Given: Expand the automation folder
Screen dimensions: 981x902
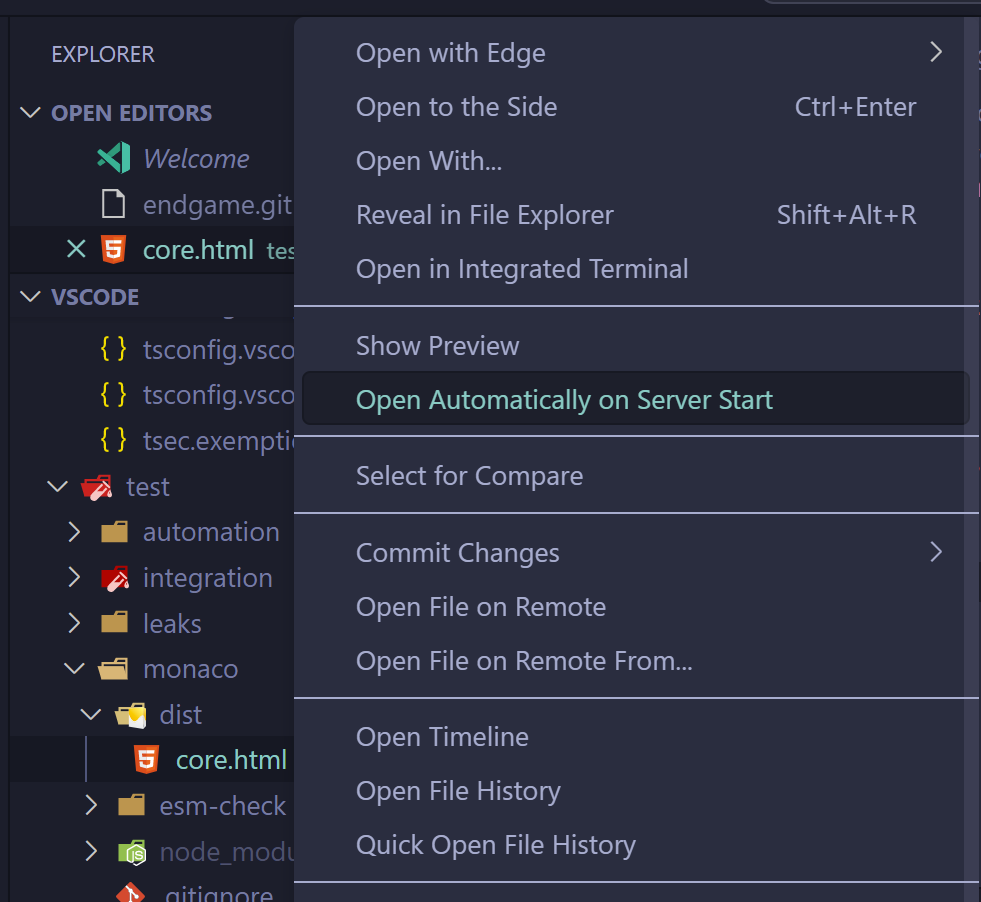Looking at the screenshot, I should tap(73, 532).
